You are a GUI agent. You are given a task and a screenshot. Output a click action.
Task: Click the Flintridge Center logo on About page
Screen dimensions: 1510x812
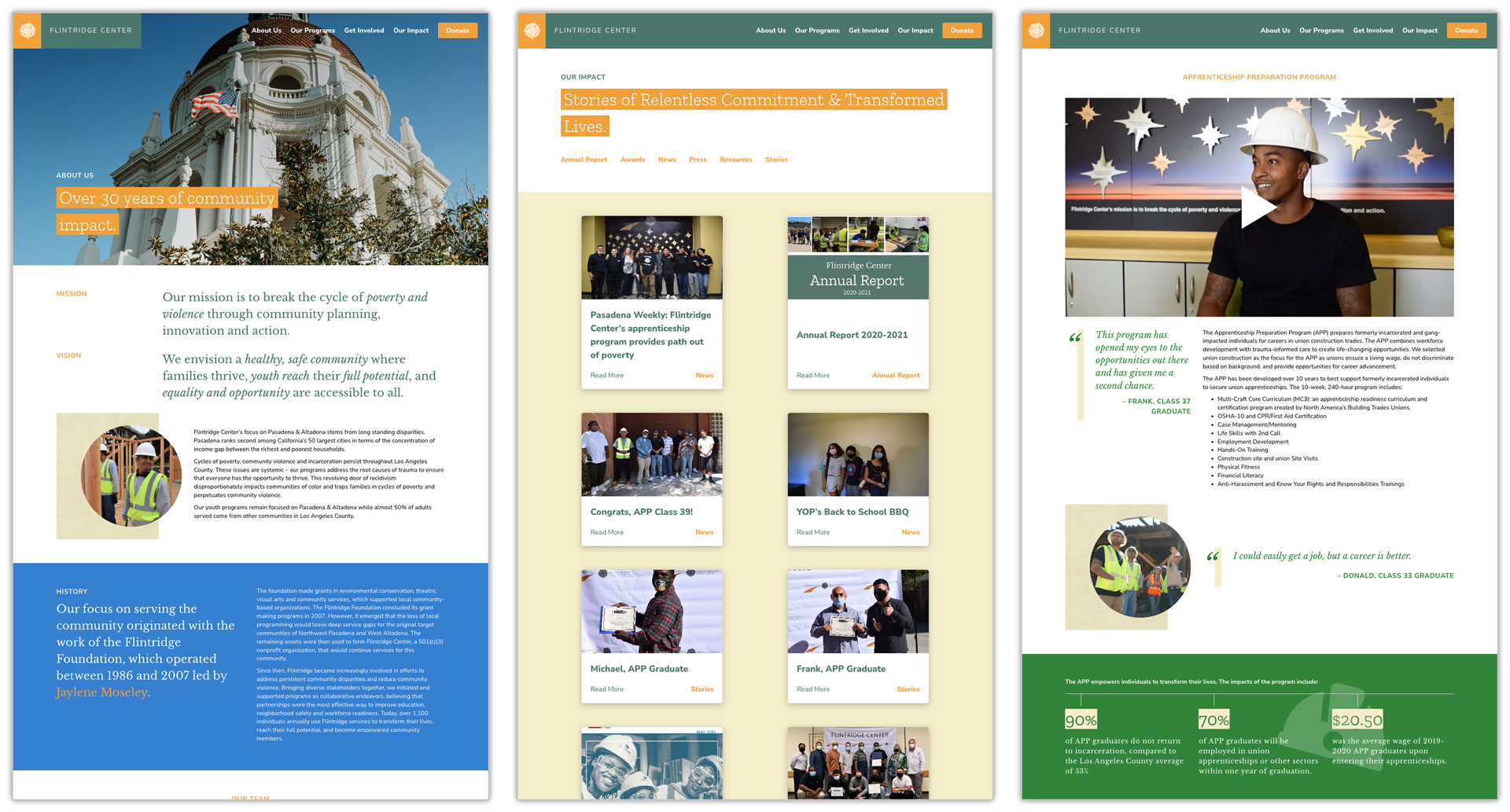[28, 31]
